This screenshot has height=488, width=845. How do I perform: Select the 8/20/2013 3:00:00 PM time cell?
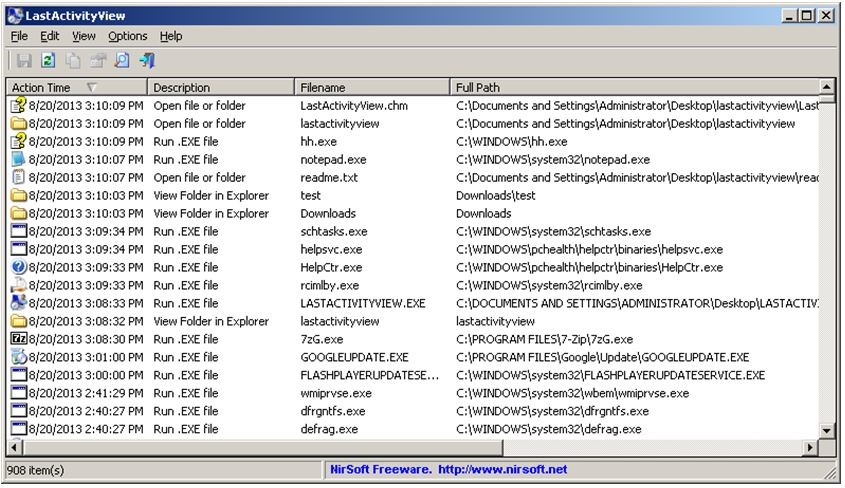click(x=86, y=375)
